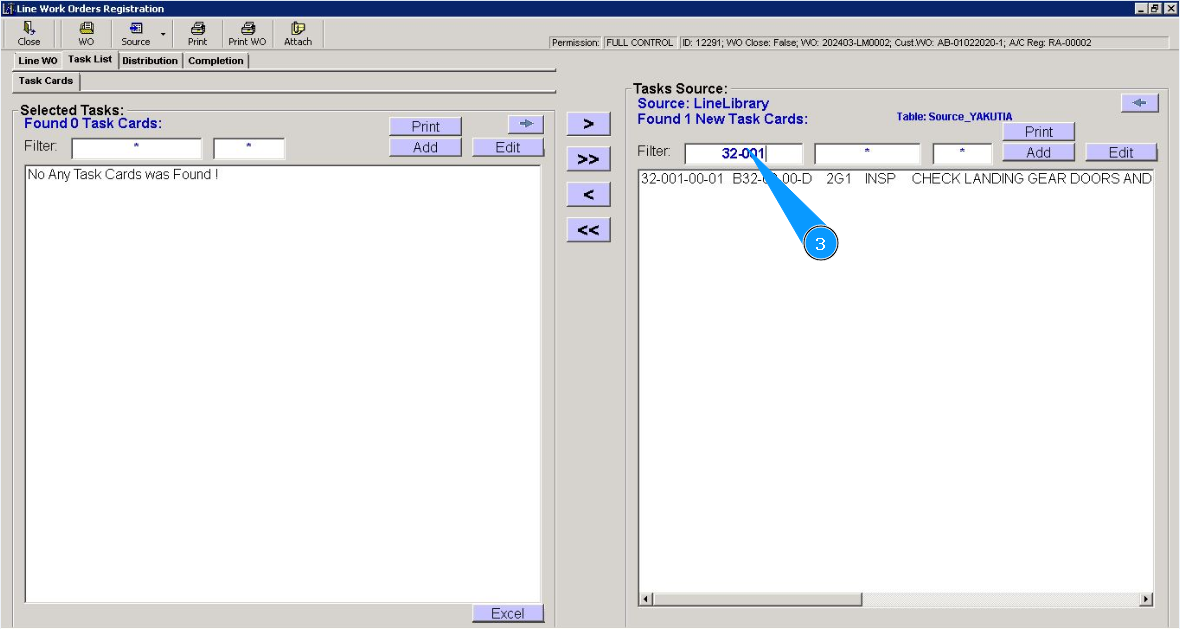
Task: Select task card row 32-001-00-01
Action: point(896,179)
